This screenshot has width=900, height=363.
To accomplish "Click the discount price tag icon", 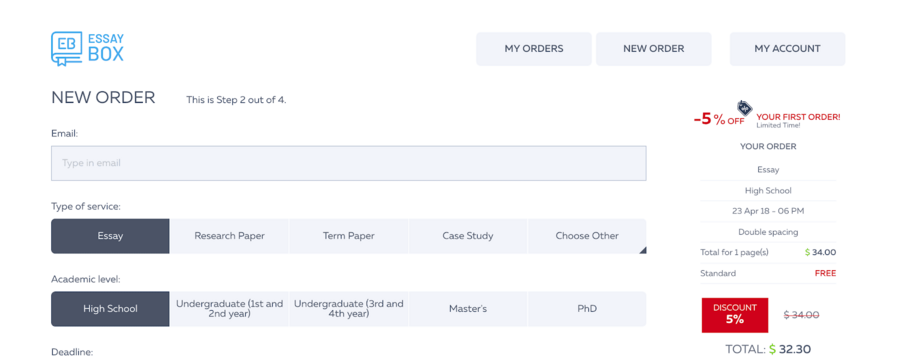I will click(x=744, y=107).
